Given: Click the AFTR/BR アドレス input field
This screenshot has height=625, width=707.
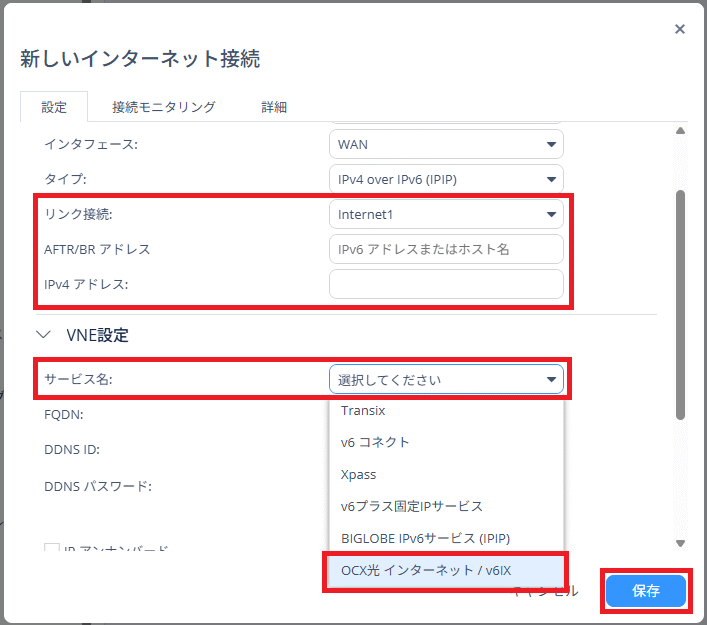Looking at the screenshot, I should click(x=446, y=249).
